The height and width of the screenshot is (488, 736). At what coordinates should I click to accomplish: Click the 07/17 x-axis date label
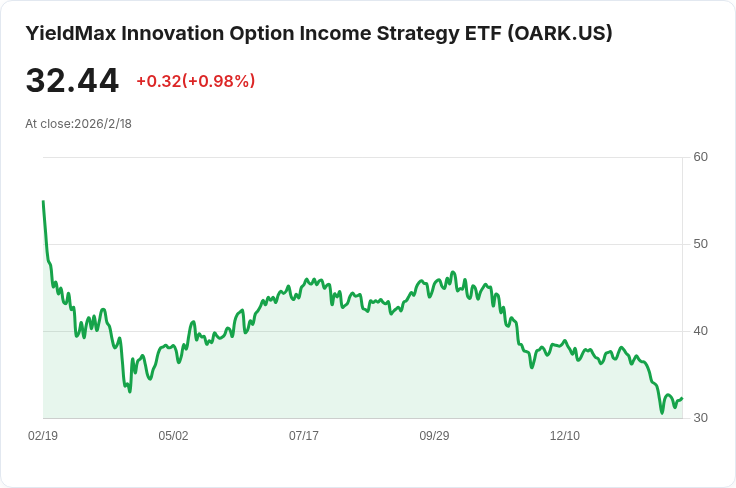(x=304, y=436)
